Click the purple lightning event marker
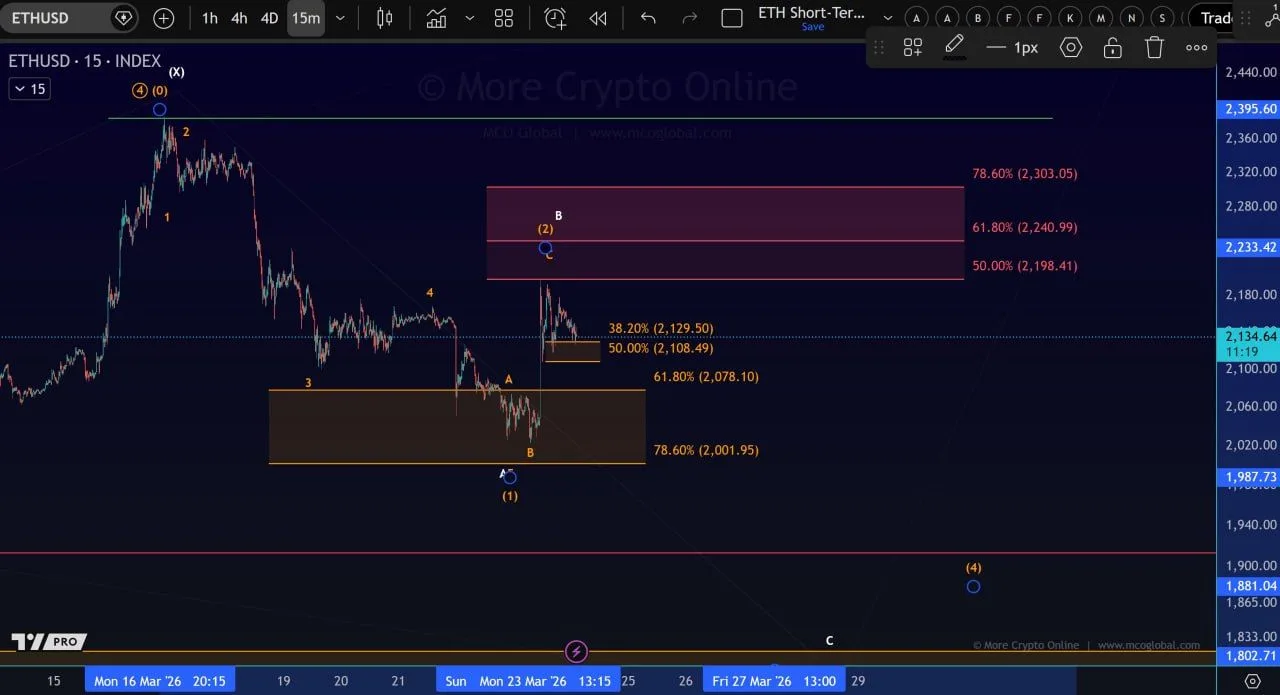Image resolution: width=1280 pixels, height=695 pixels. (576, 652)
